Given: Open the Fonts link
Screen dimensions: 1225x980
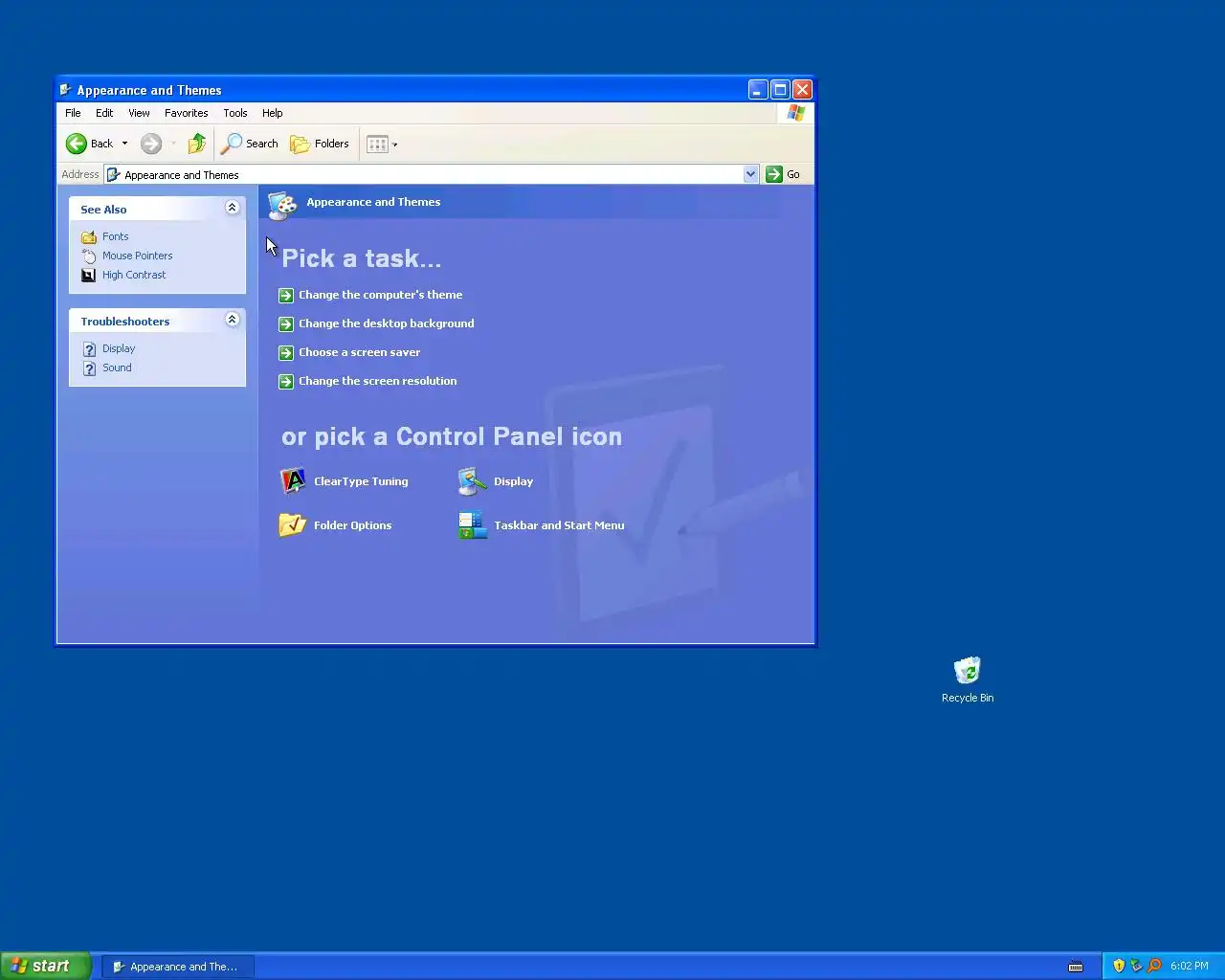Looking at the screenshot, I should 115,236.
